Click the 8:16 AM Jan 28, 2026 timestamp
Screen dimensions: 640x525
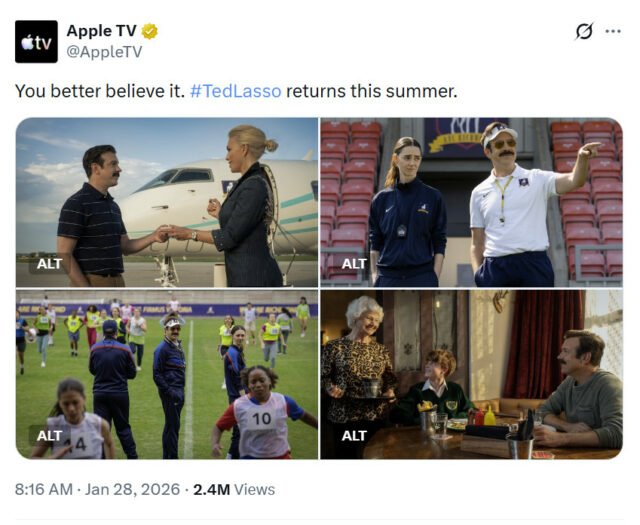click(97, 489)
